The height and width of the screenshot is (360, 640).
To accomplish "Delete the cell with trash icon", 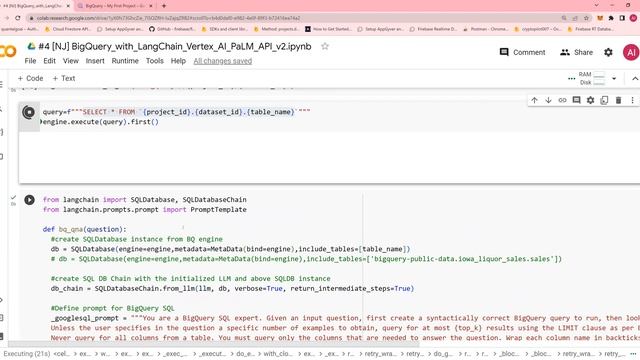I will pyautogui.click(x=618, y=100).
